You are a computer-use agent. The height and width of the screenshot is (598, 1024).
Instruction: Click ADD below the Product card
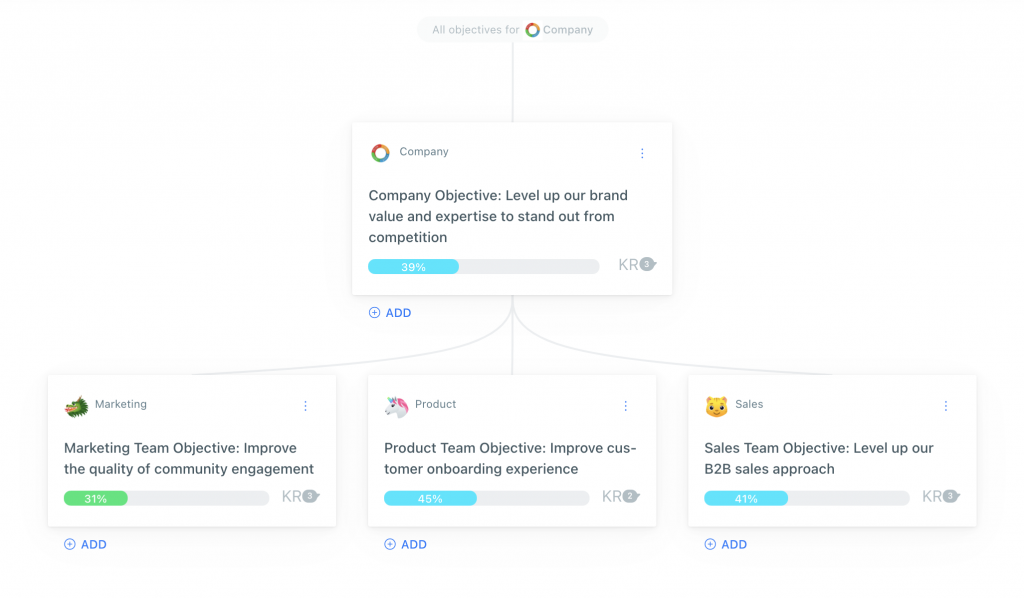tap(406, 544)
